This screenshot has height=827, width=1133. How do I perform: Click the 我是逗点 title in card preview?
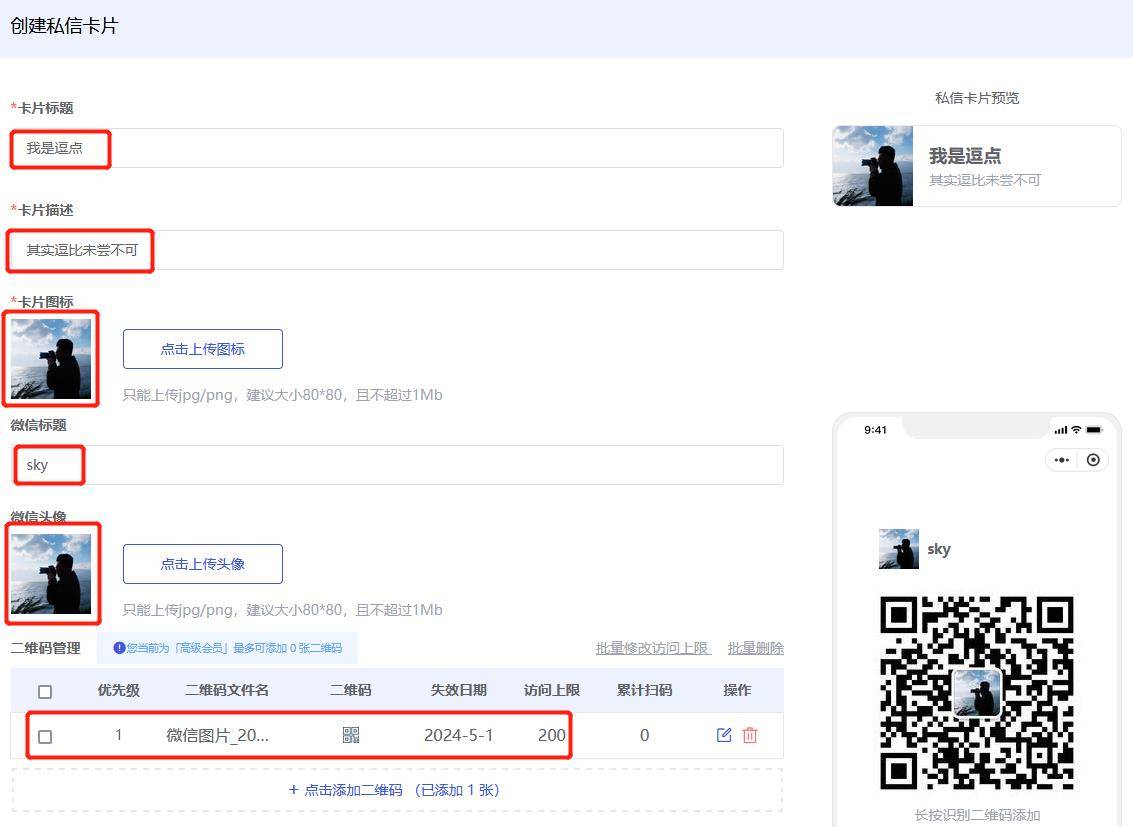point(965,156)
